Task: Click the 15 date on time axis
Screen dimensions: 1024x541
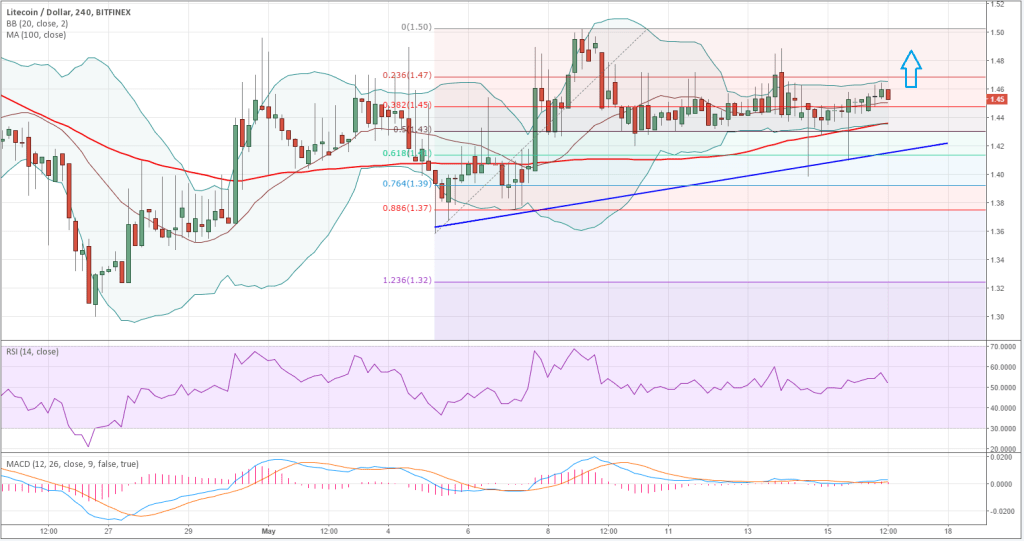Action: 827,531
